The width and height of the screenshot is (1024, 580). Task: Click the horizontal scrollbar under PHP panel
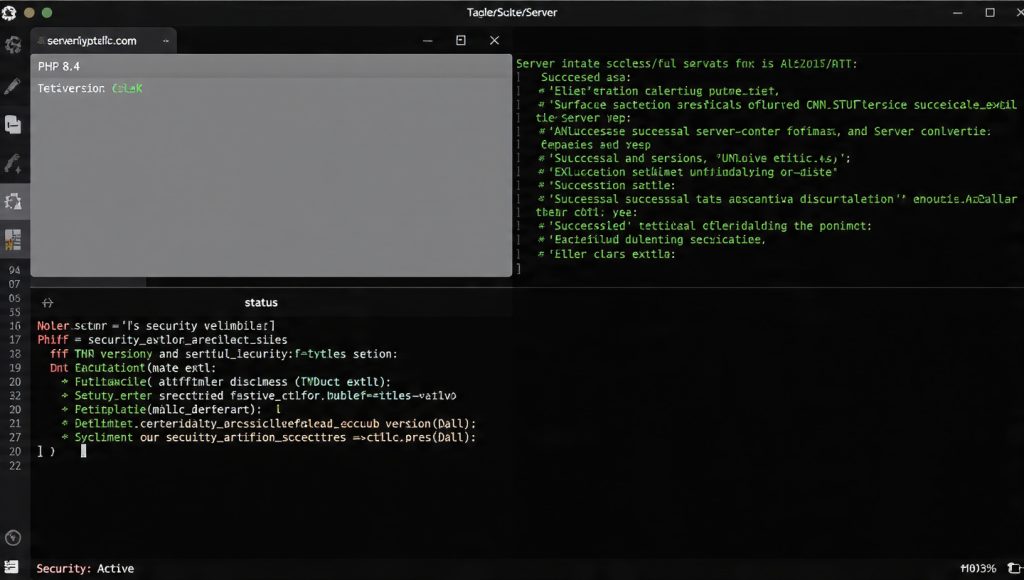(x=89, y=282)
